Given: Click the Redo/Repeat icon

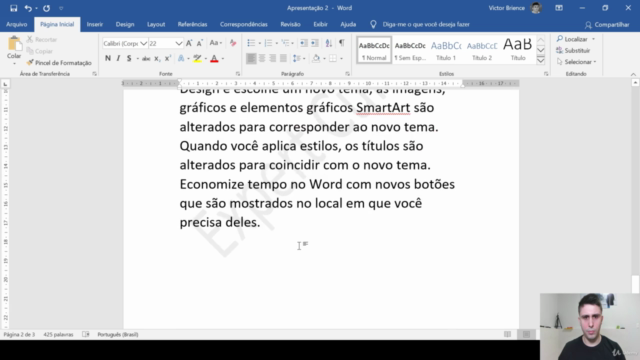Looking at the screenshot, I should point(47,8).
